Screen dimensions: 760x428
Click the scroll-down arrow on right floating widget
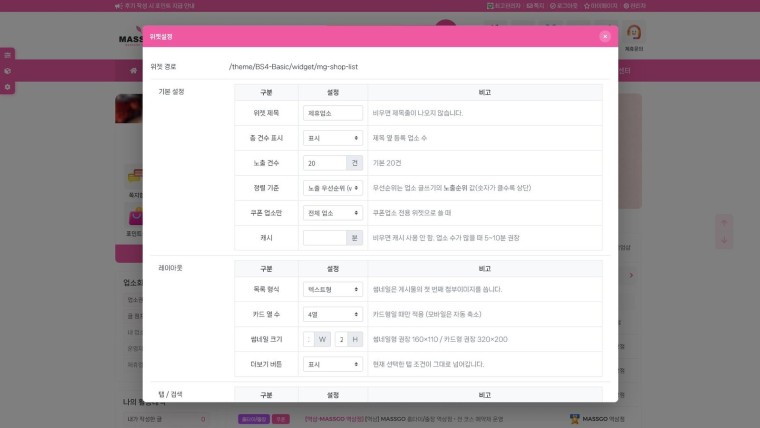click(x=724, y=240)
